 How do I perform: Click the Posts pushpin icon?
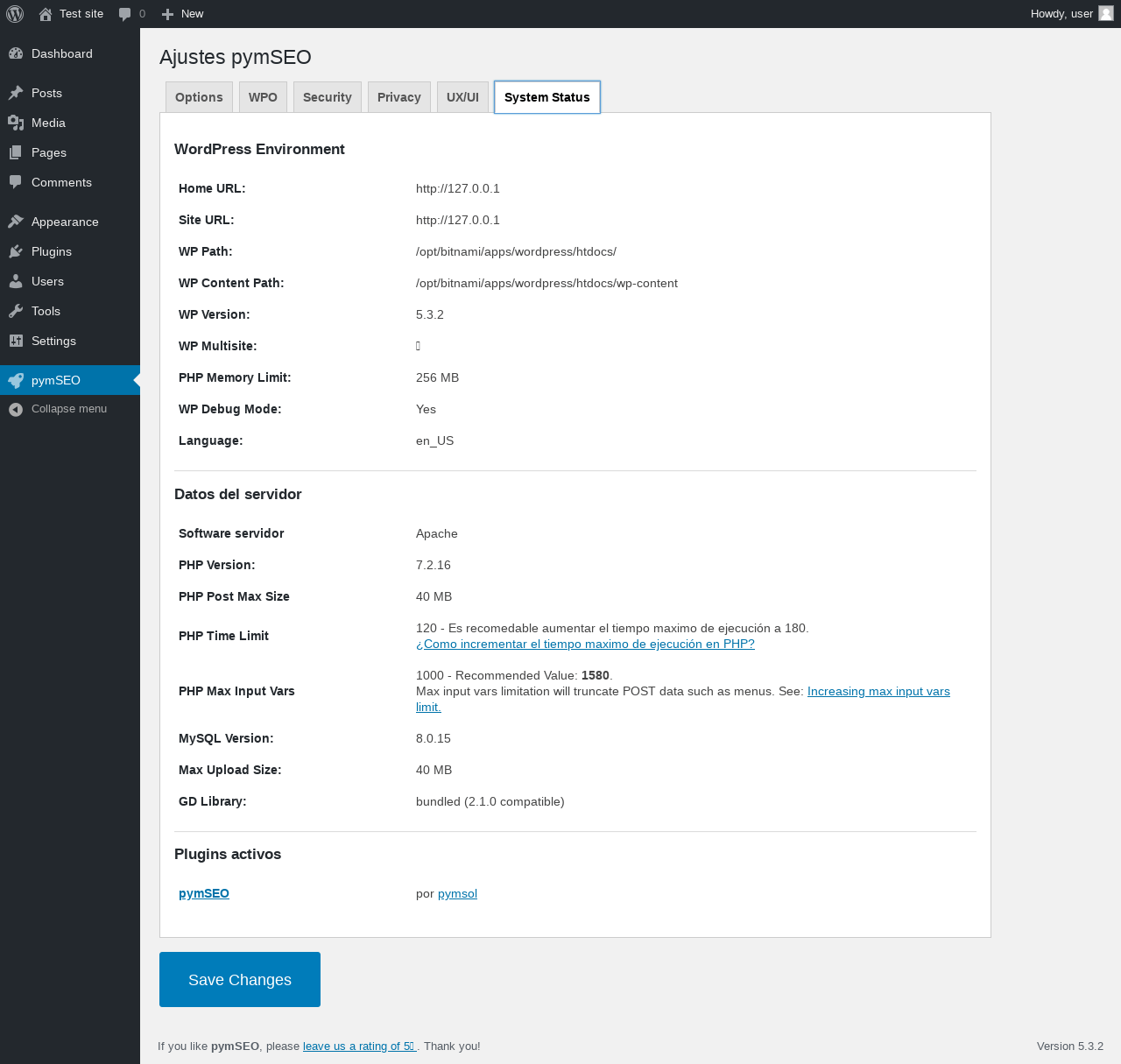coord(16,93)
